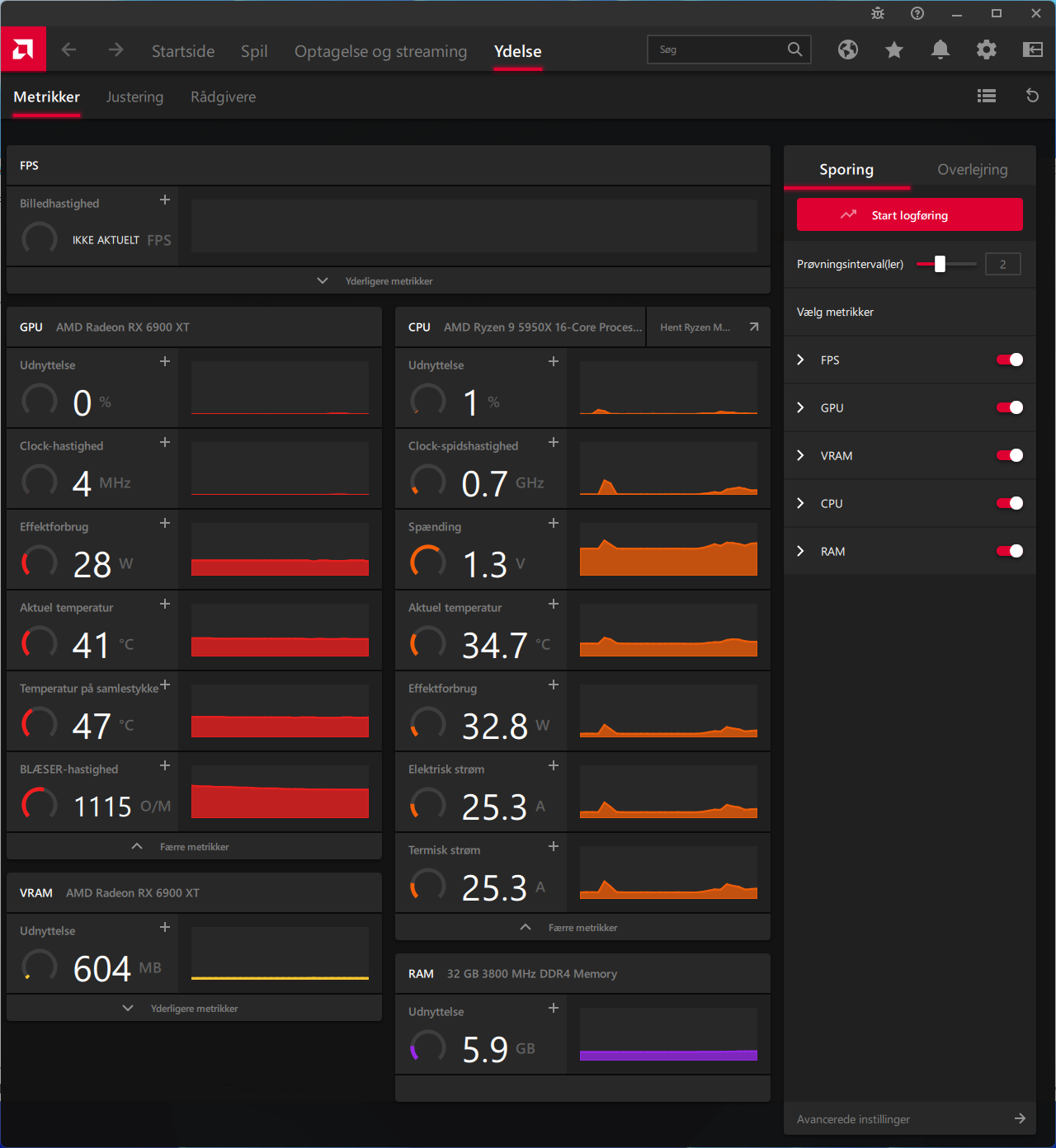Click Start logføring button
Image resolution: width=1056 pixels, height=1148 pixels.
pos(910,214)
